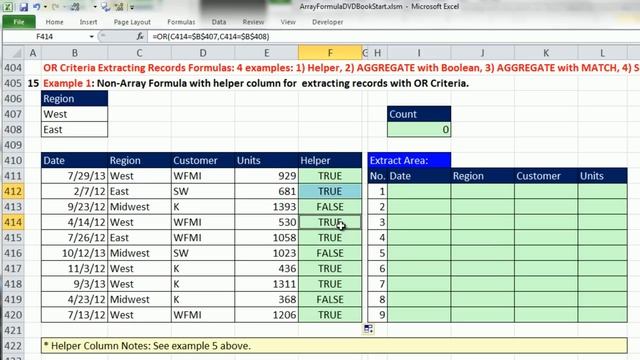Expand the Name Box dropdown arrow

point(91,37)
